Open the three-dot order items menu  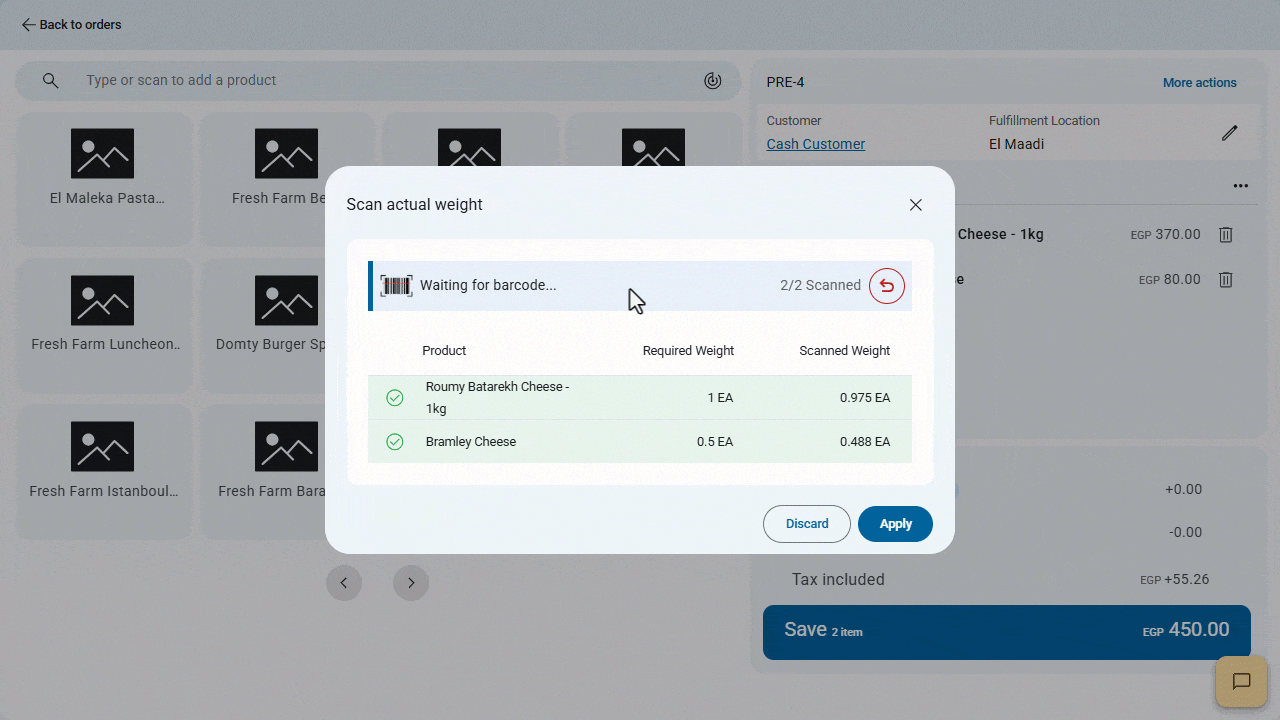(1241, 186)
